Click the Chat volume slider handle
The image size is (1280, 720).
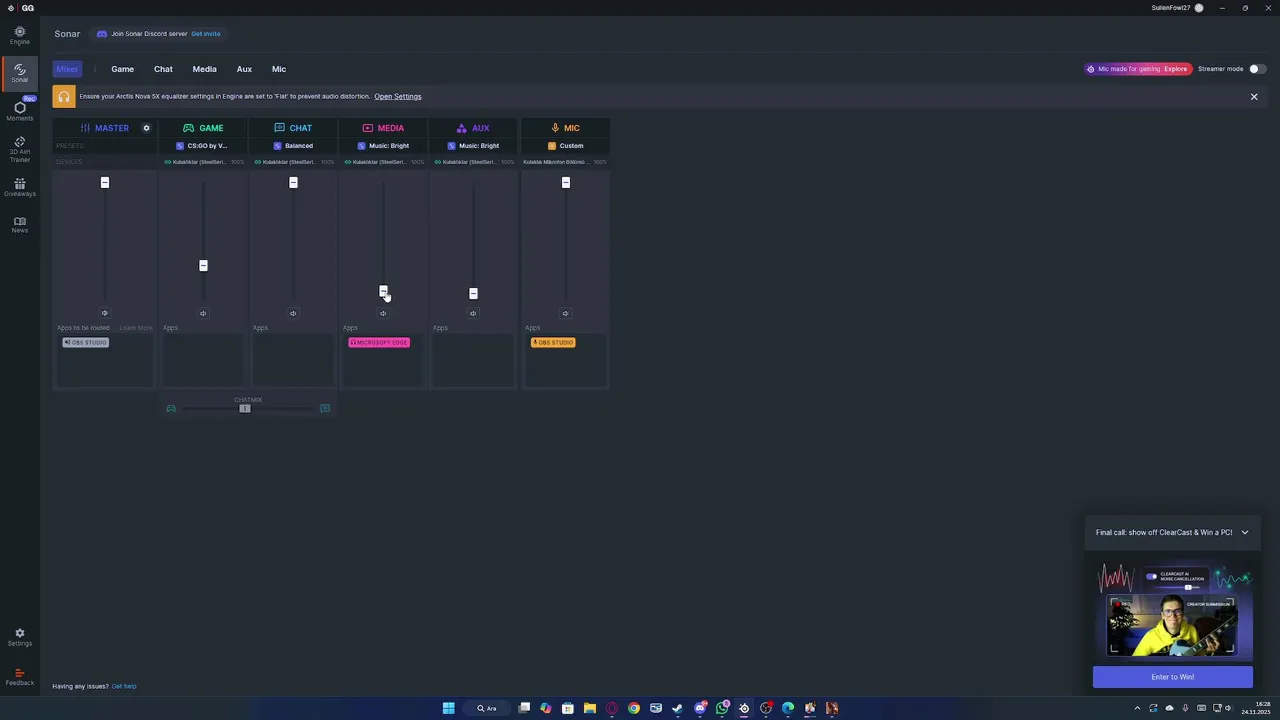[x=293, y=182]
